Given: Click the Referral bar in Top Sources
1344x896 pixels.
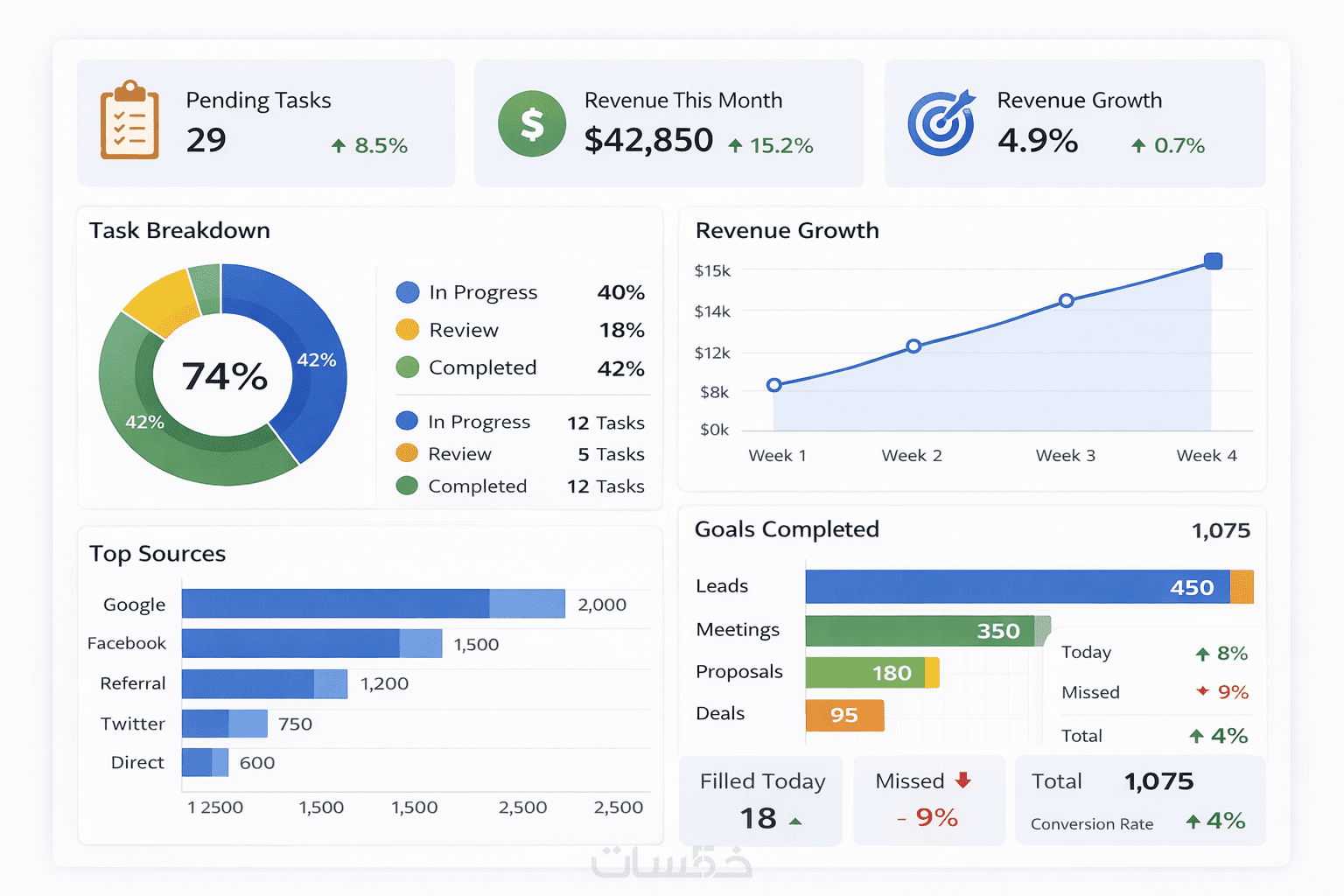Looking at the screenshot, I should 265,683.
